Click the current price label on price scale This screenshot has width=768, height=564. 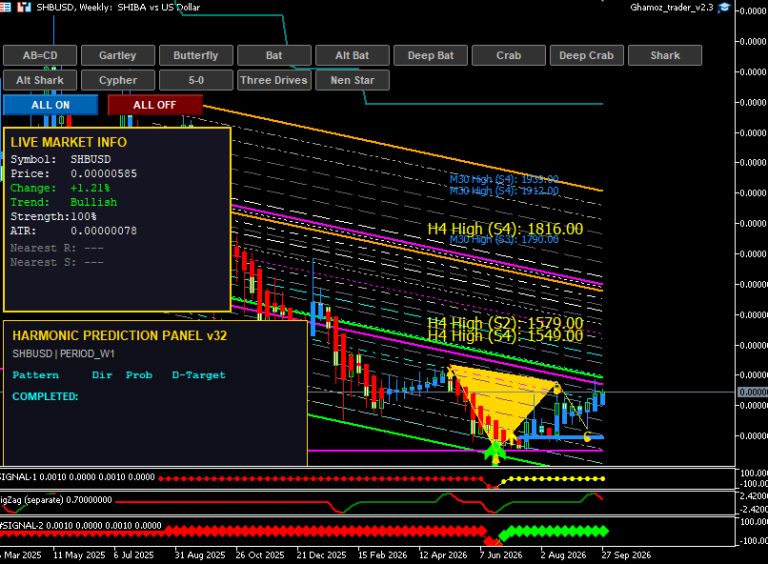pos(753,392)
